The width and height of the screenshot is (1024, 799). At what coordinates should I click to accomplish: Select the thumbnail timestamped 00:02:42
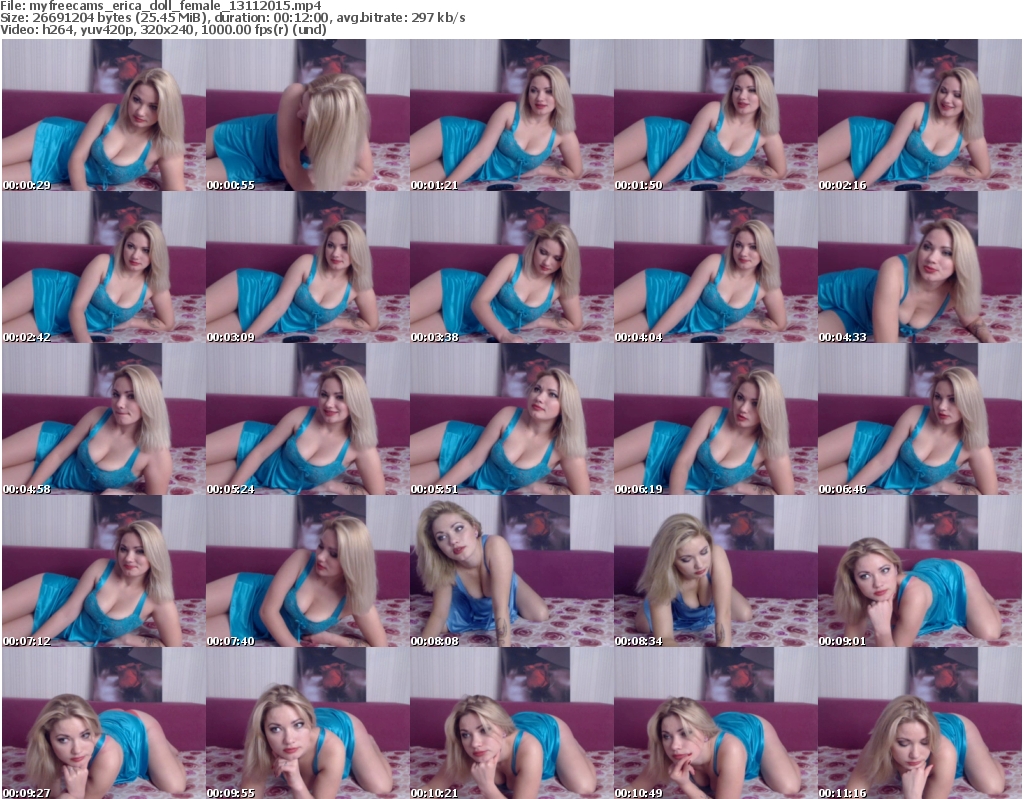pyautogui.click(x=104, y=267)
